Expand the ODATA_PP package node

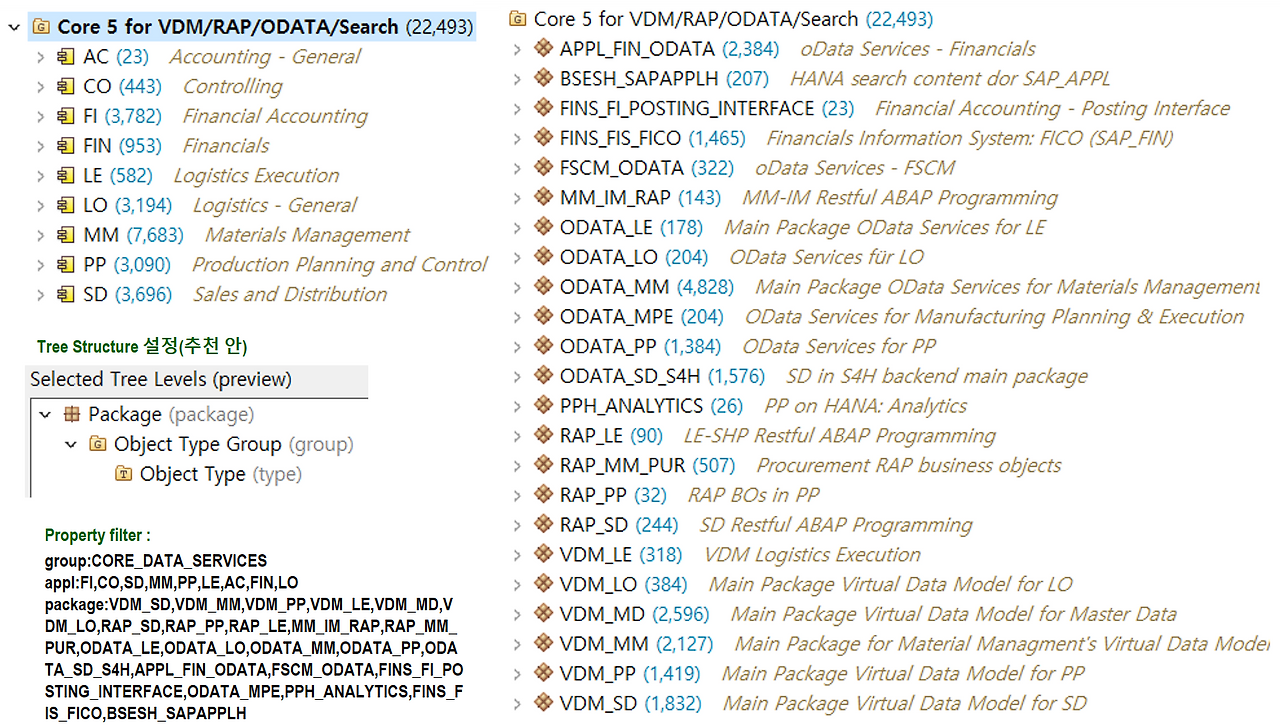tap(517, 346)
